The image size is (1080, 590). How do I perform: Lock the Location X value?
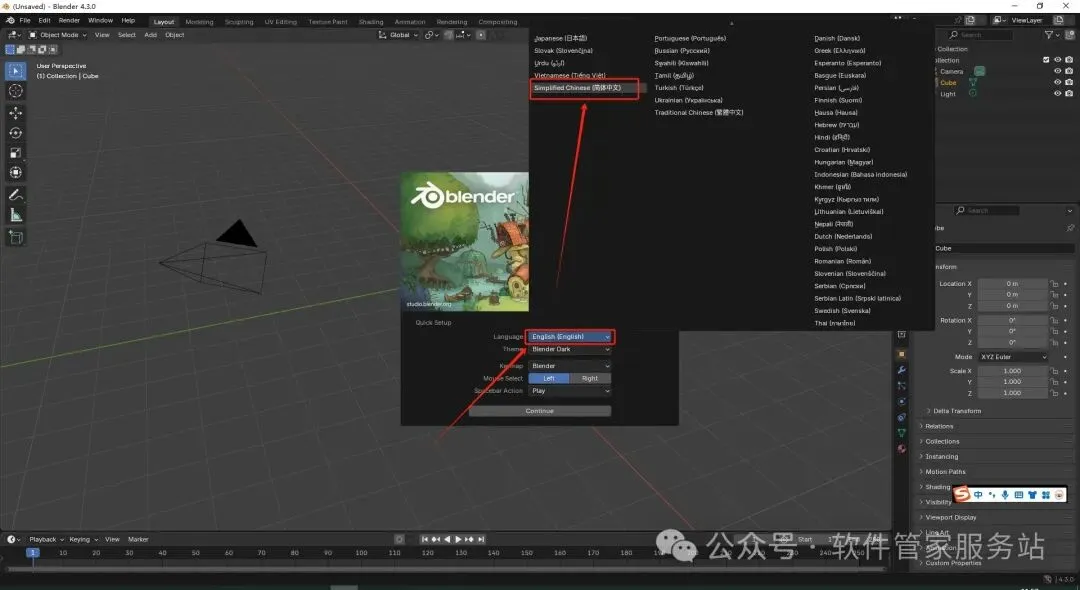click(x=1054, y=284)
